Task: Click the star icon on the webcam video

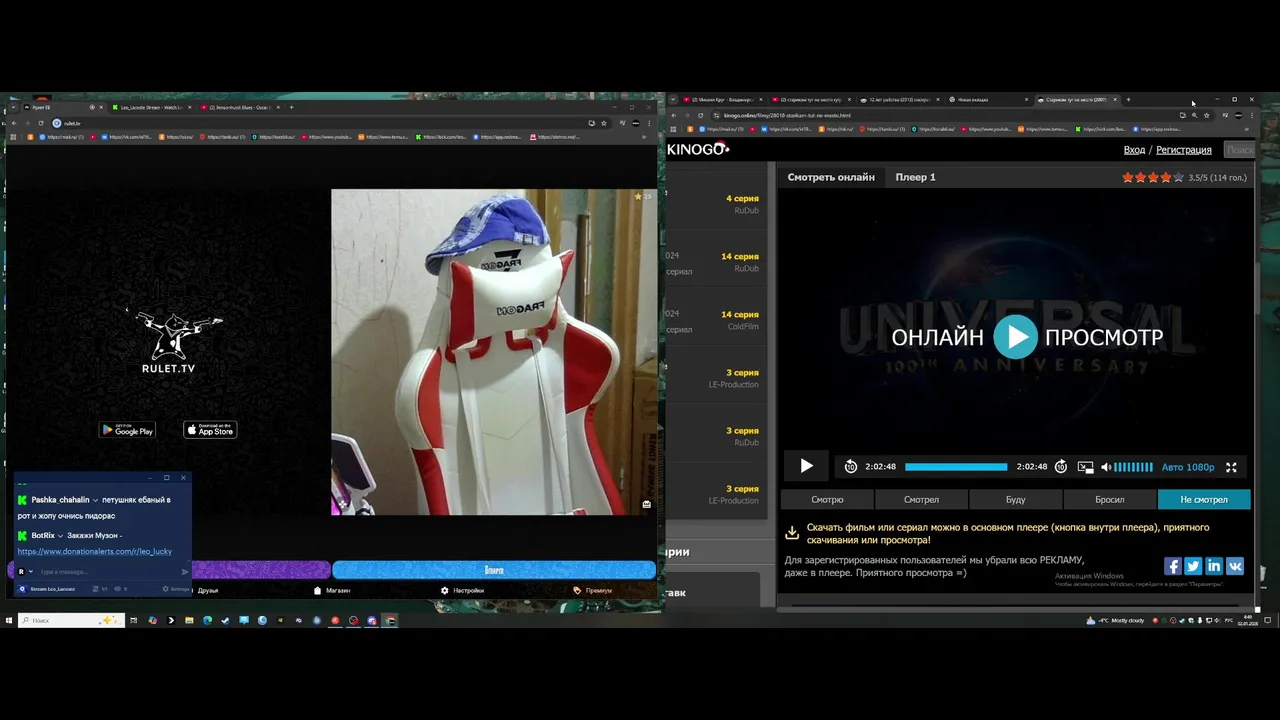Action: [638, 197]
